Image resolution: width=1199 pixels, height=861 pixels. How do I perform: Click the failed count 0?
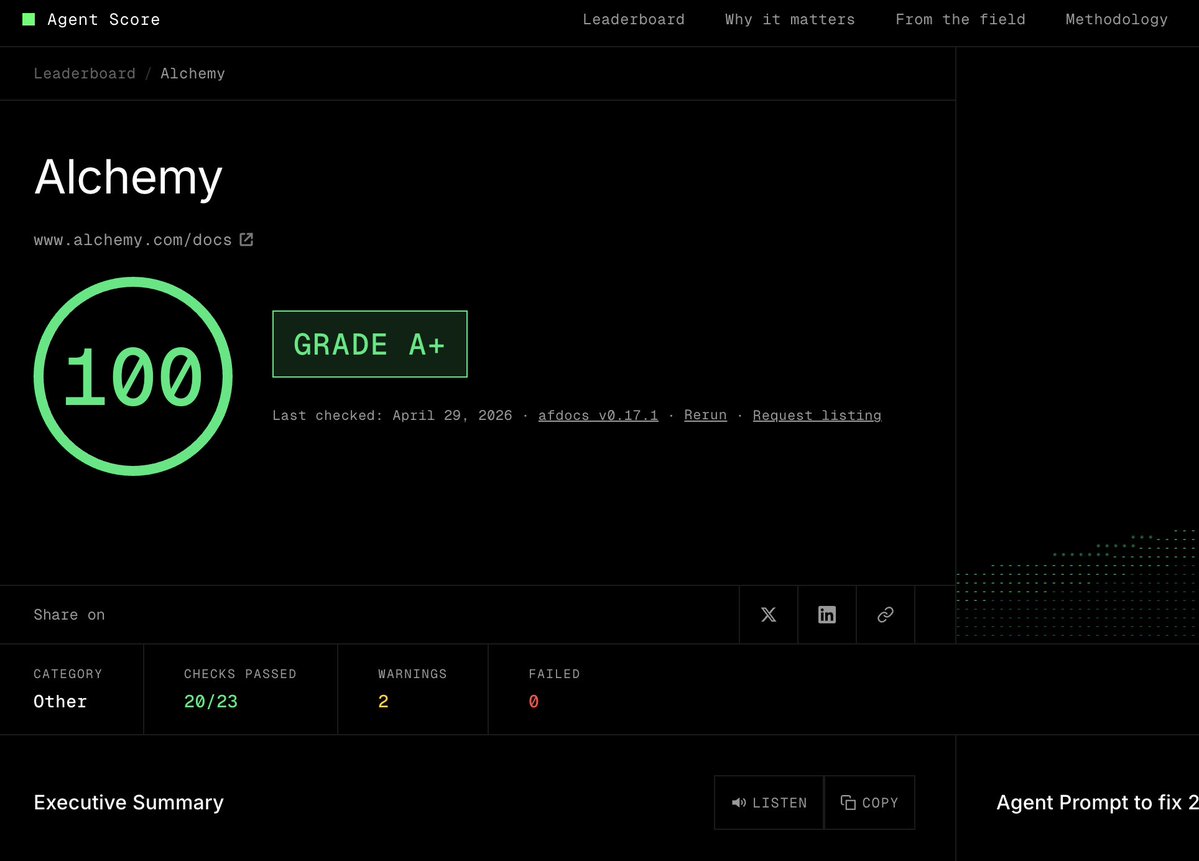534,701
